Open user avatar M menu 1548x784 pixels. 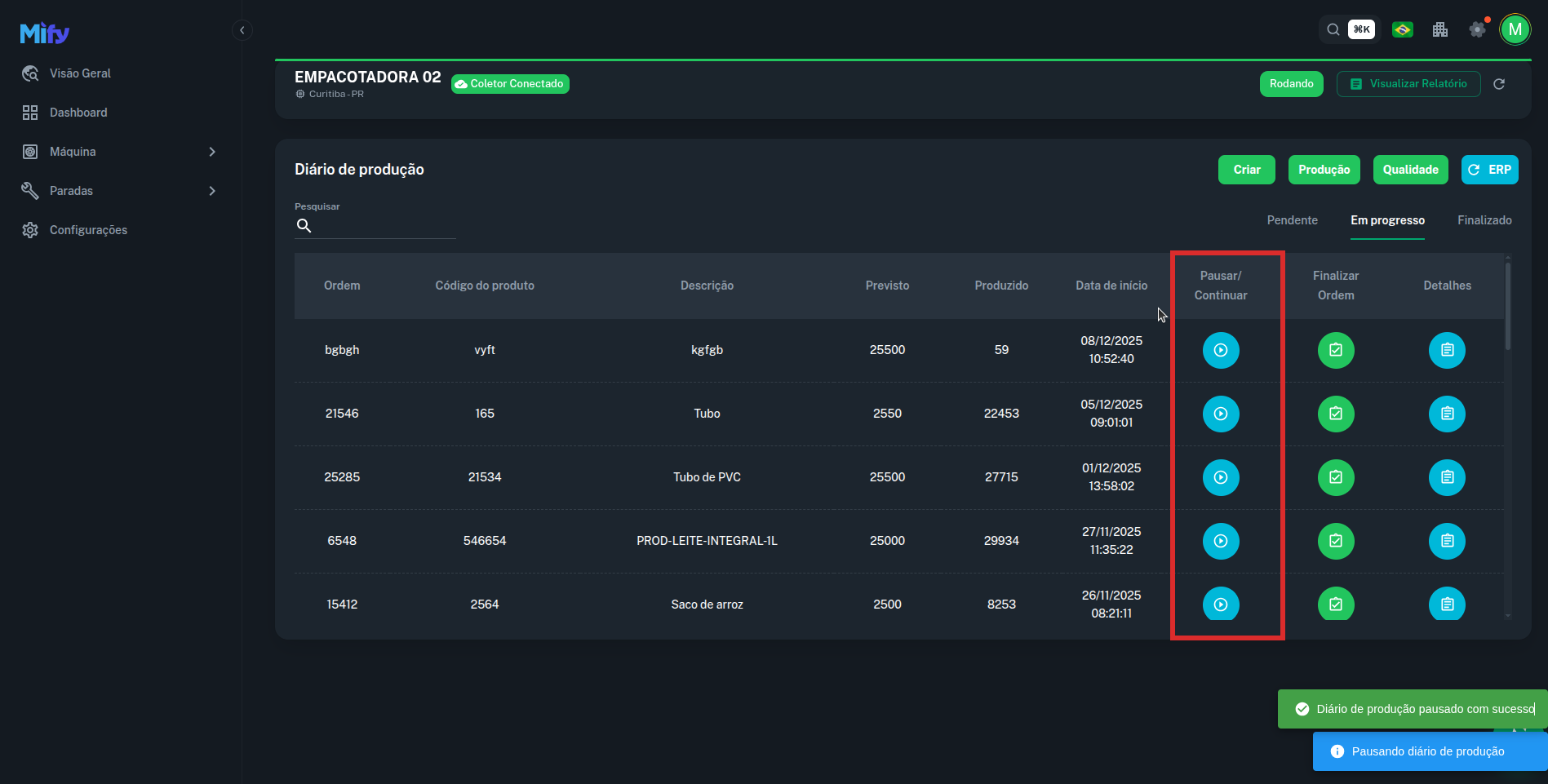pyautogui.click(x=1515, y=30)
